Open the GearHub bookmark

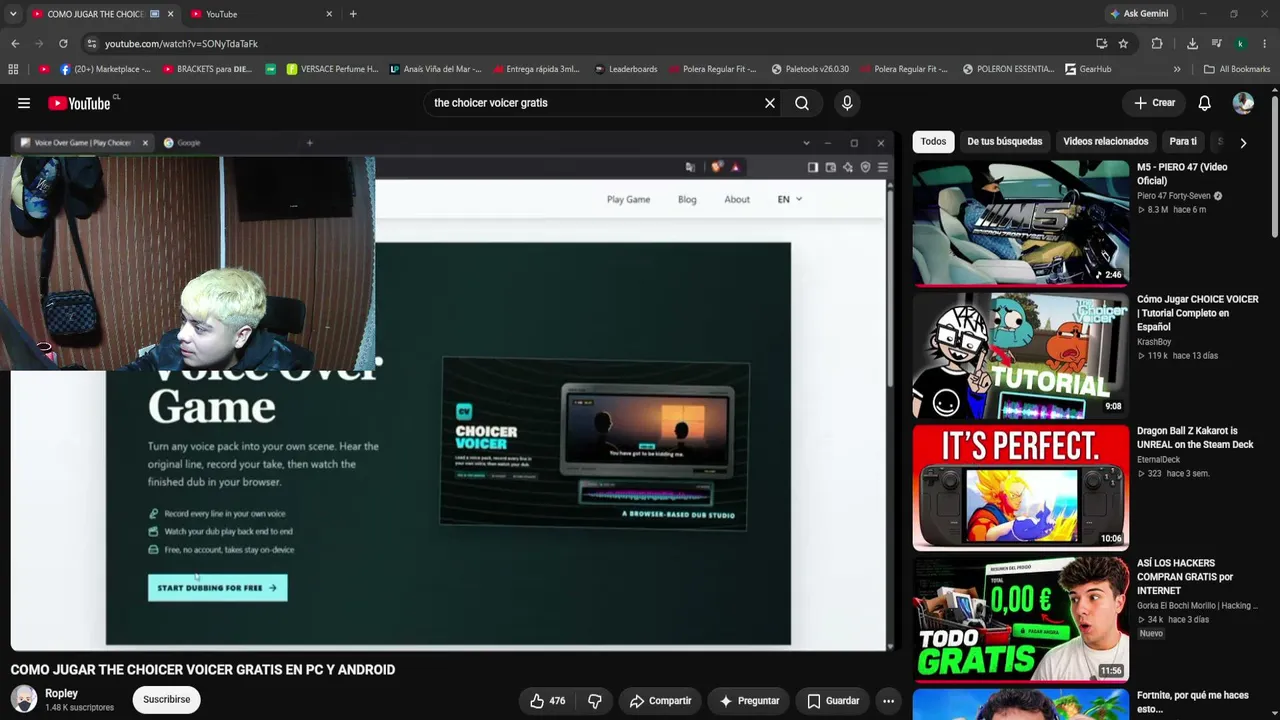[x=1088, y=69]
